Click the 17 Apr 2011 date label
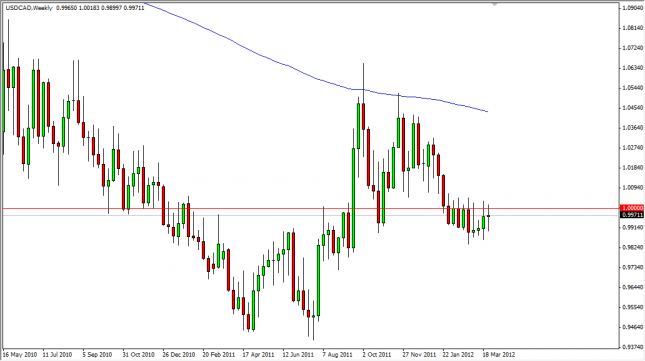The width and height of the screenshot is (645, 361). pos(258,354)
